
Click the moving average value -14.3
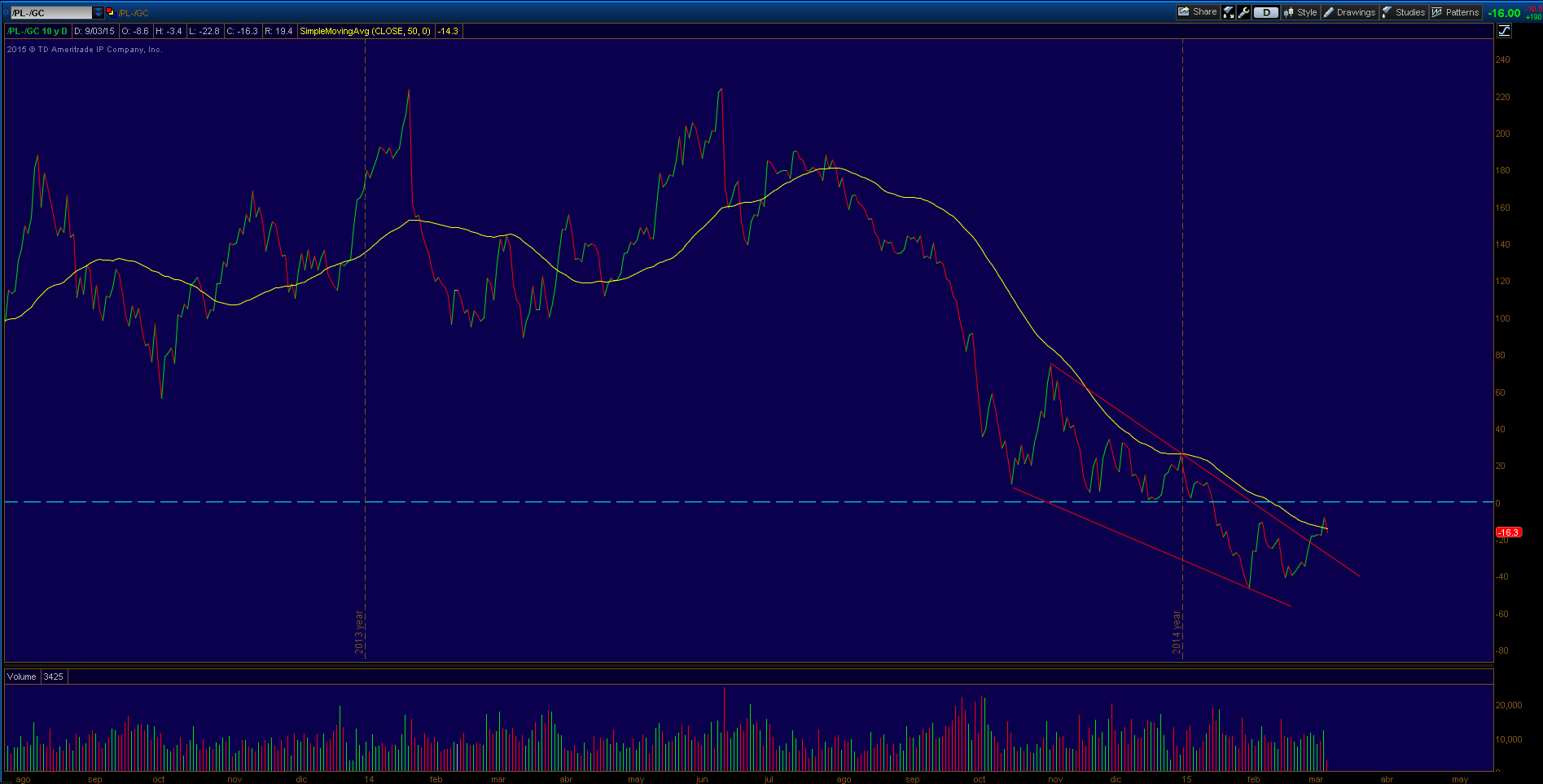(x=448, y=31)
